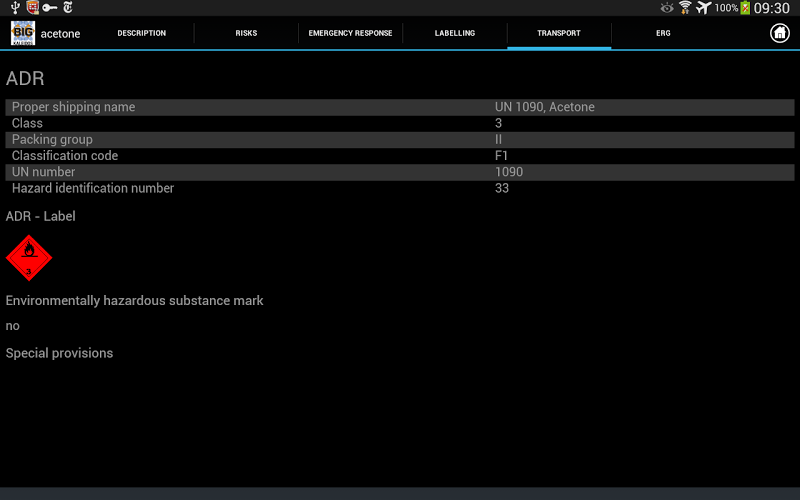Tap the smart stay eye icon
800x500 pixels.
point(667,8)
